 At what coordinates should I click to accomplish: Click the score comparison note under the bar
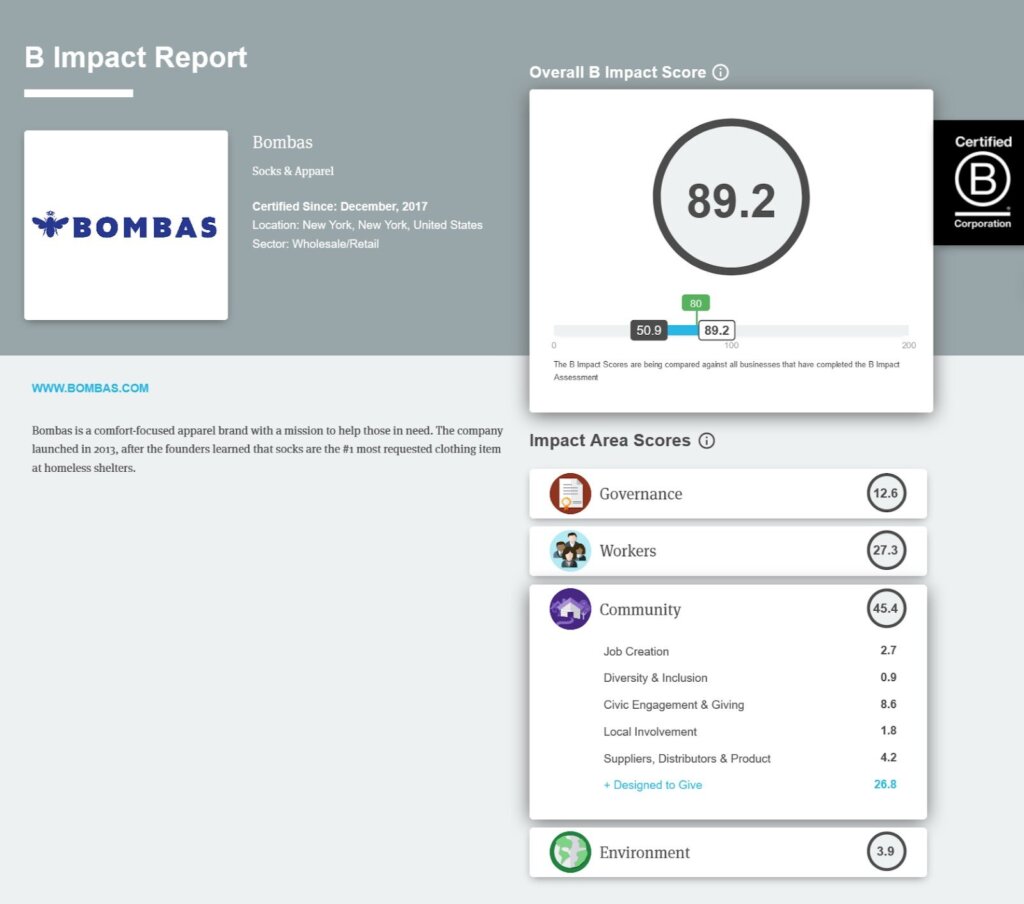tap(726, 371)
